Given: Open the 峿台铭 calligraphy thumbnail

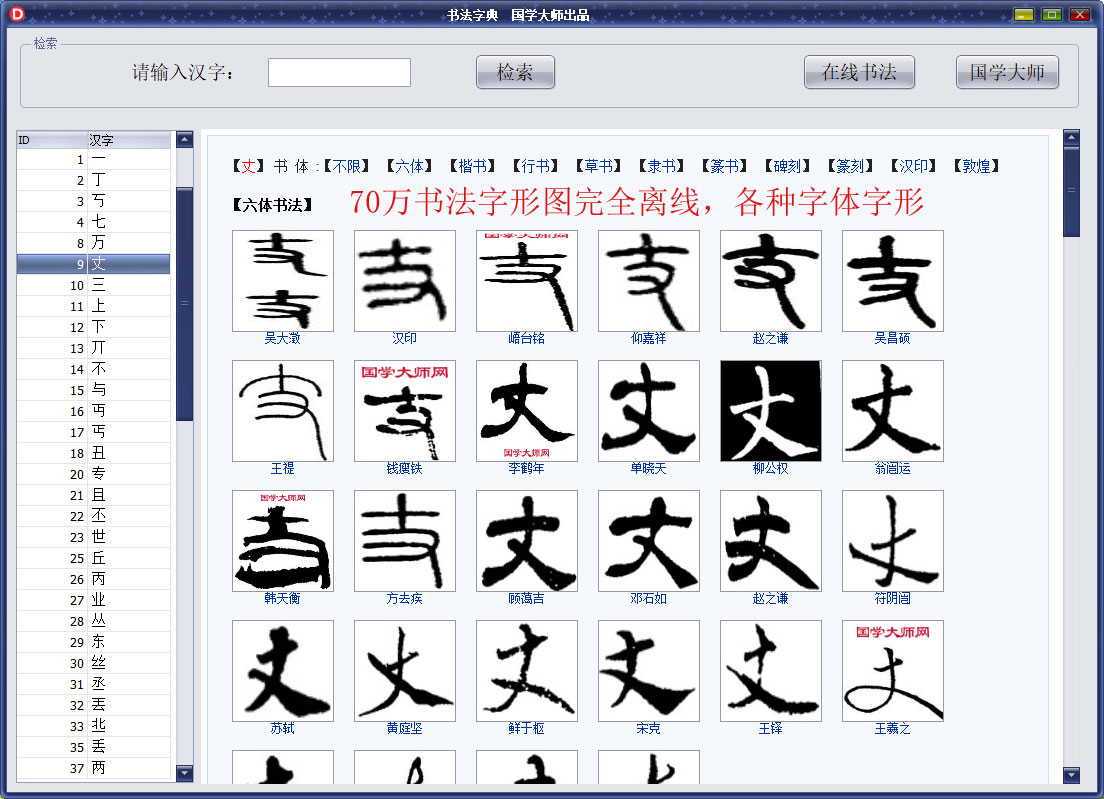Looking at the screenshot, I should pyautogui.click(x=527, y=281).
